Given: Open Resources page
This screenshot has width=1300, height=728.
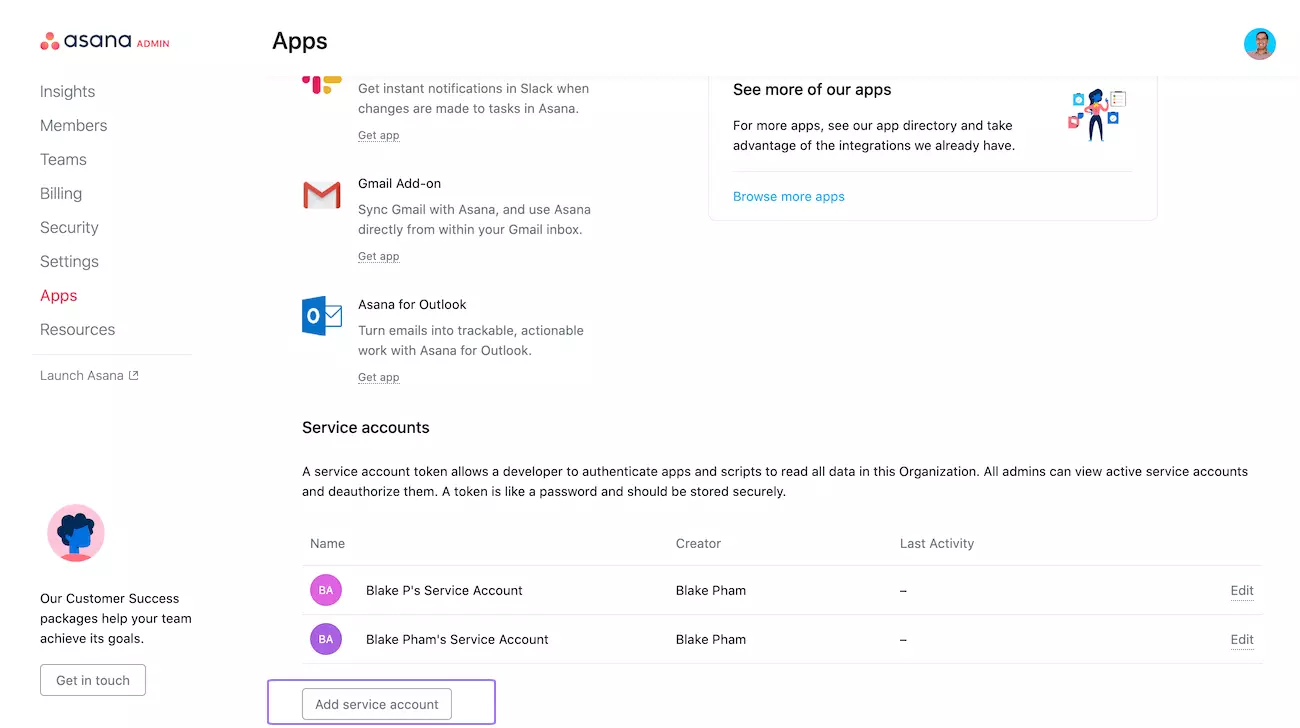Looking at the screenshot, I should click(77, 329).
